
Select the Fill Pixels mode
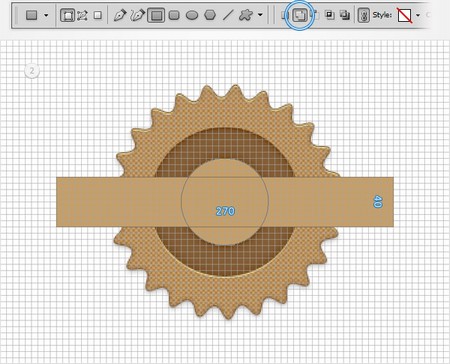tap(98, 15)
